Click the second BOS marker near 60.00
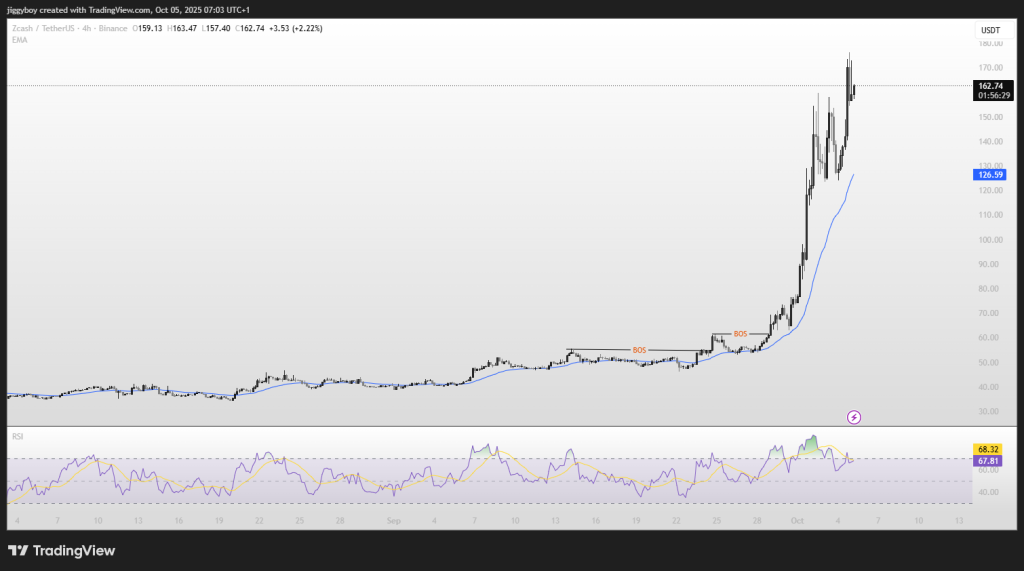This screenshot has height=571, width=1024. point(740,334)
